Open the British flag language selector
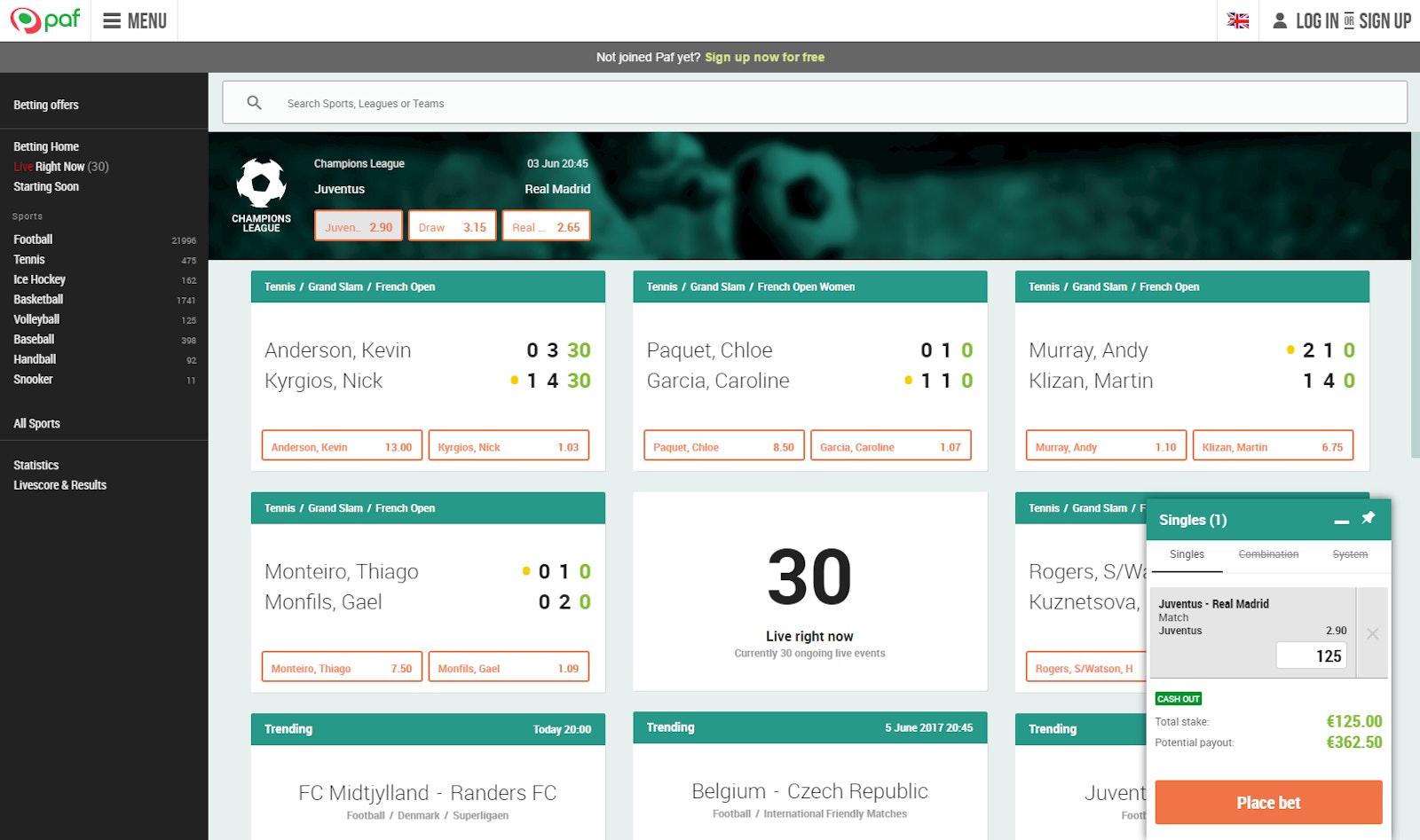Image resolution: width=1420 pixels, height=840 pixels. [1237, 20]
